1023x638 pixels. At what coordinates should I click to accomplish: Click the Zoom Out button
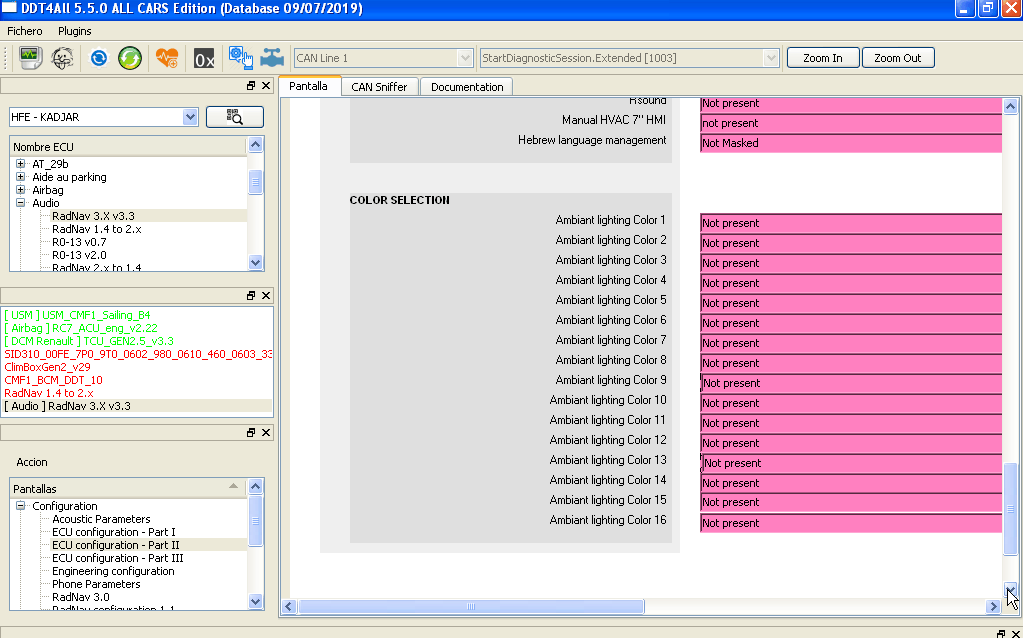898,57
